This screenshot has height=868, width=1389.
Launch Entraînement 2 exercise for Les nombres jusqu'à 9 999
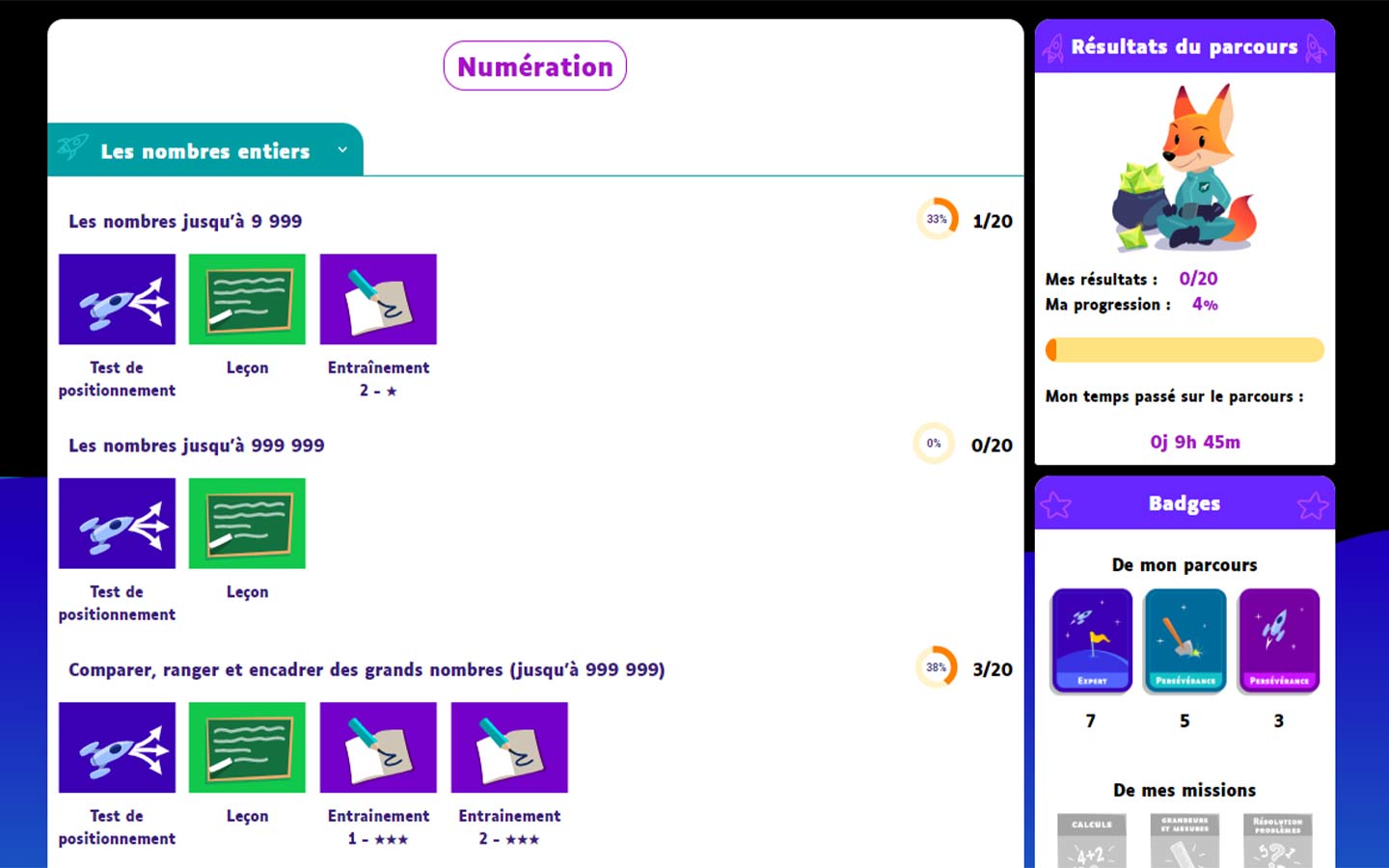378,299
